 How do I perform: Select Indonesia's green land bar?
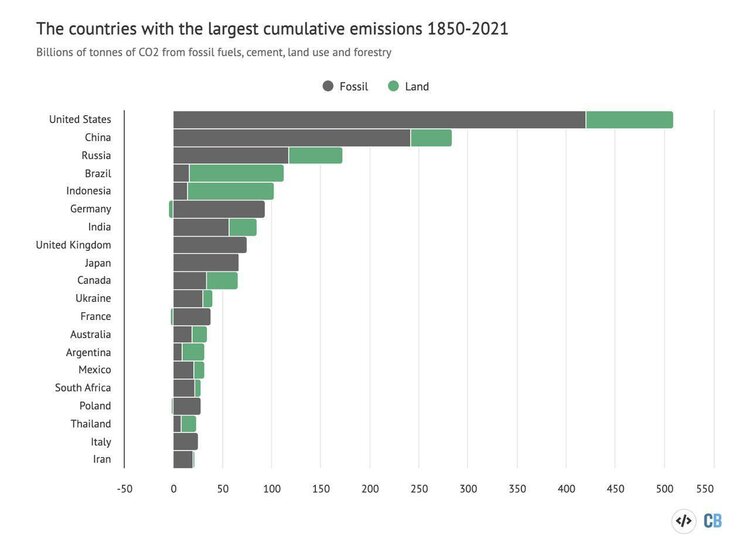[x=231, y=191]
